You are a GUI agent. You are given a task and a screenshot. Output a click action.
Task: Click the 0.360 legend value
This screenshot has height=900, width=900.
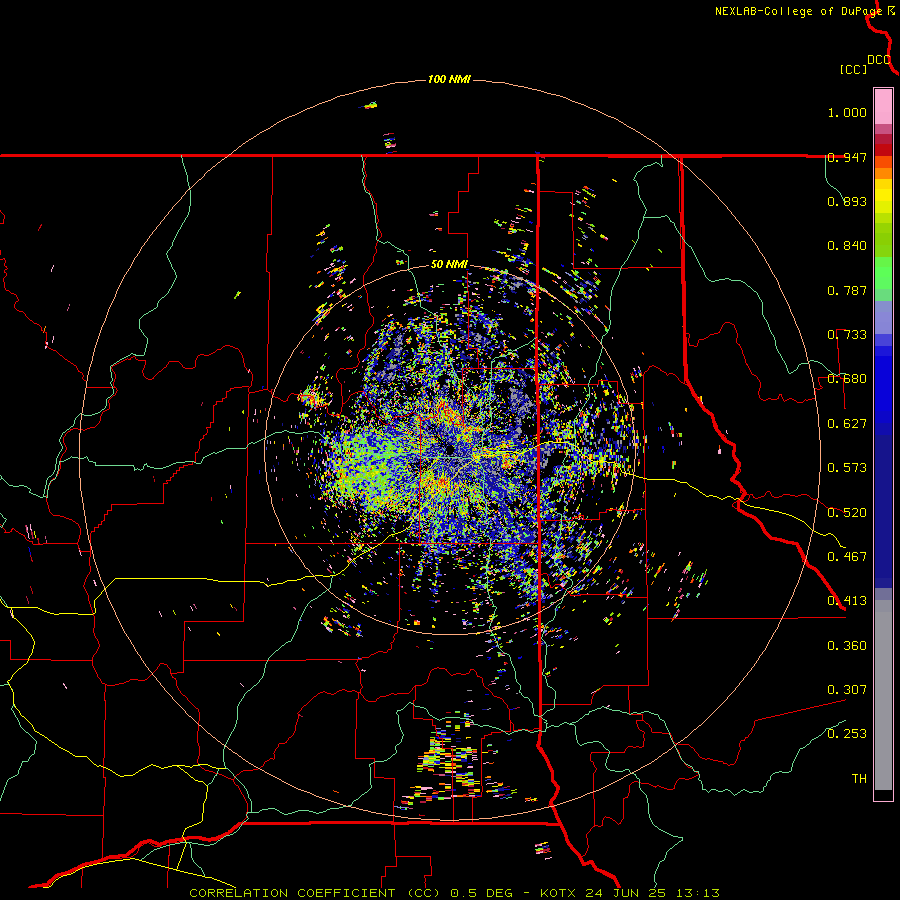point(847,646)
